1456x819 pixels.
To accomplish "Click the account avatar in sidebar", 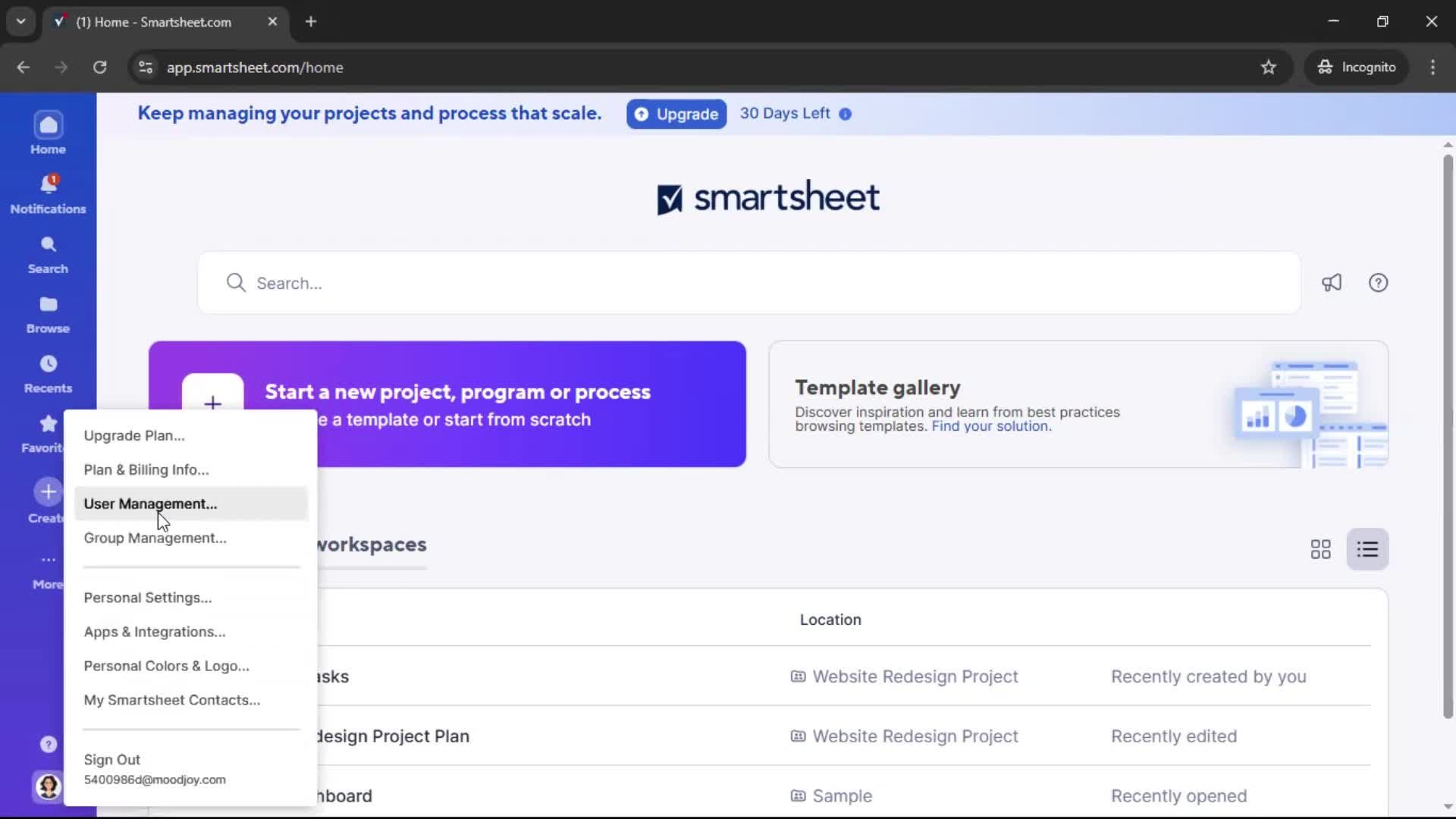I will pos(48,786).
